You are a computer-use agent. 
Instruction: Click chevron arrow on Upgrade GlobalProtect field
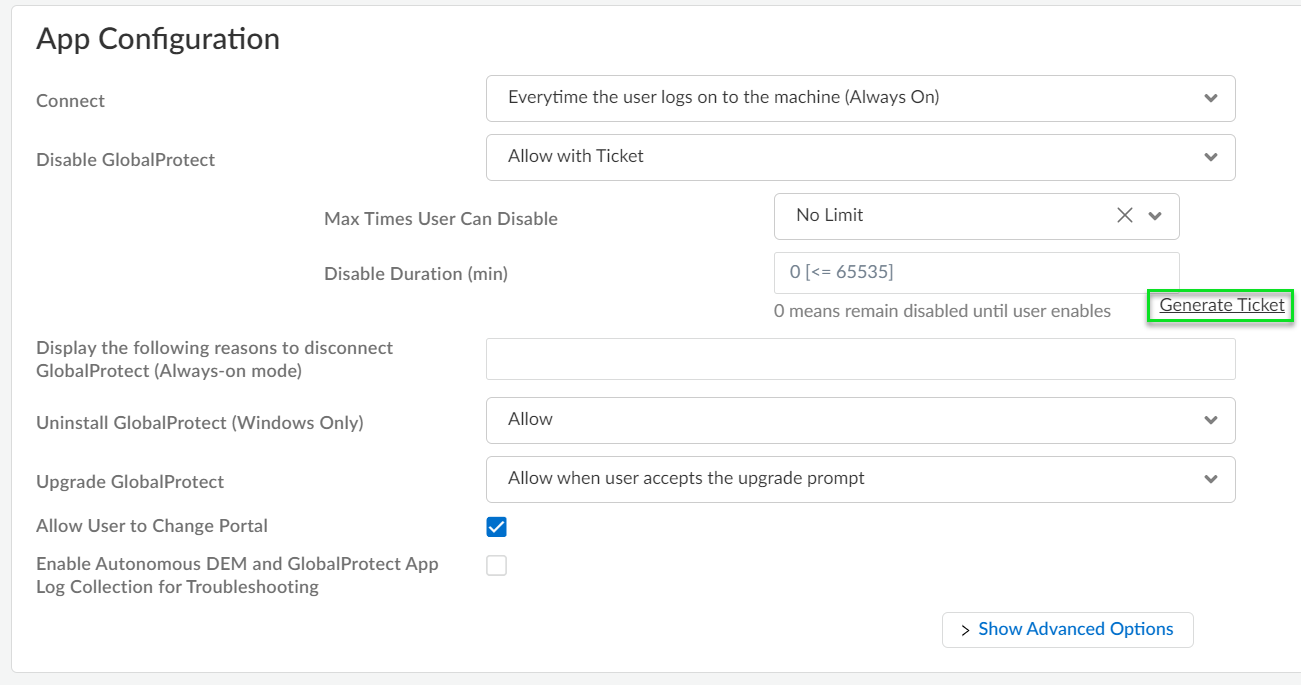(1211, 480)
